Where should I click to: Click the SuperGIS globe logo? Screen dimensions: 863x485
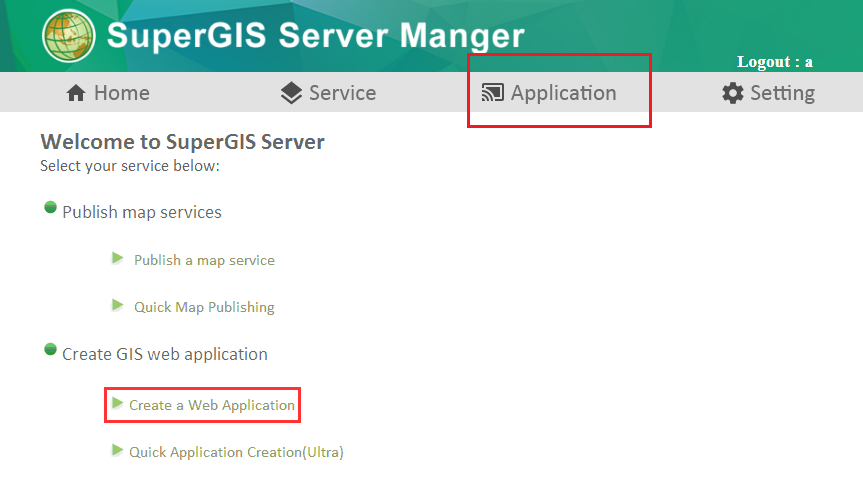click(x=68, y=36)
